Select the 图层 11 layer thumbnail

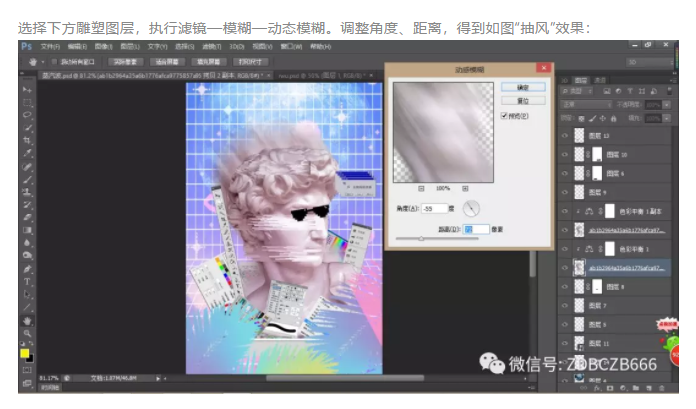click(579, 343)
